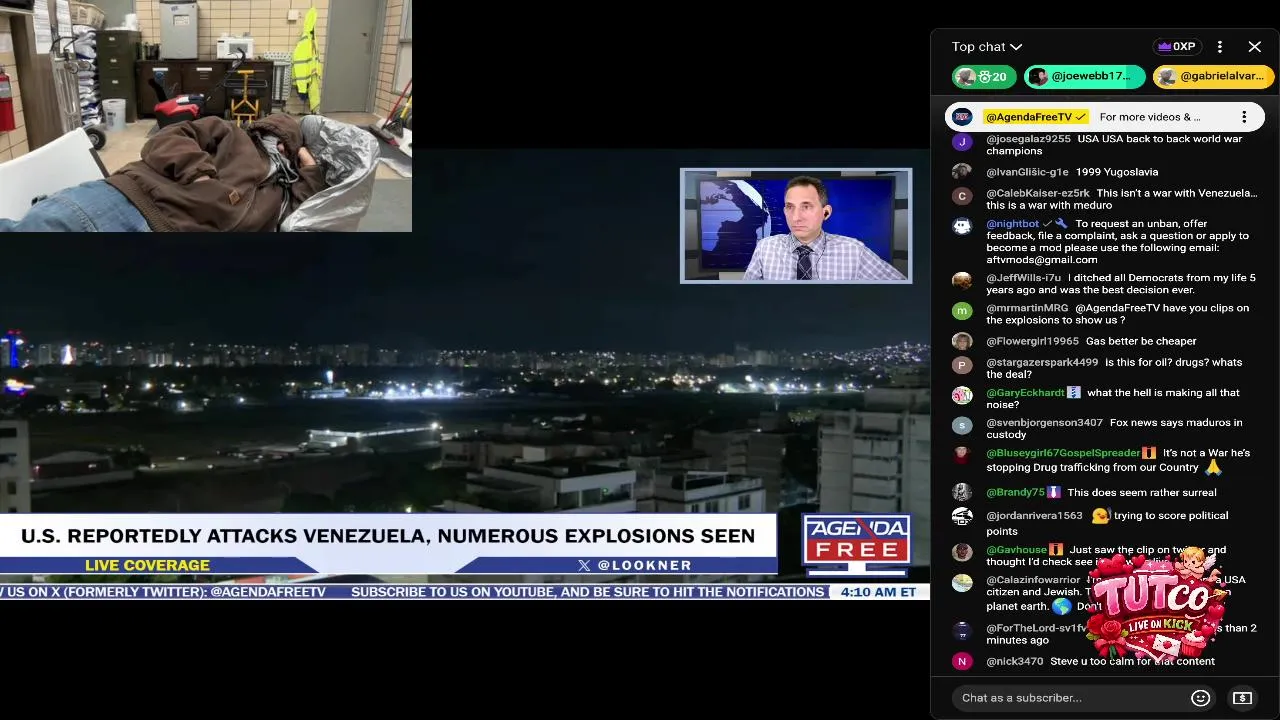Click the avatar of @Gavhouse
The image size is (1280, 720).
click(x=962, y=552)
